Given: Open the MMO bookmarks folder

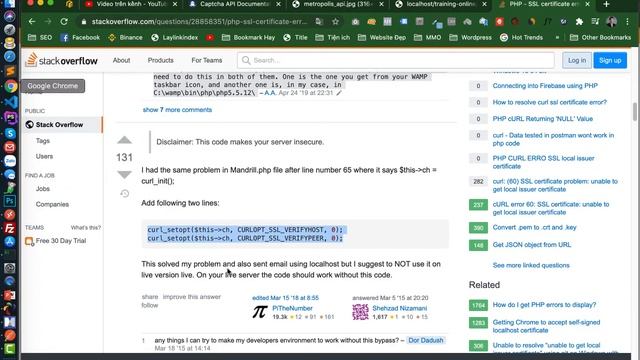Looking at the screenshot, I should [428, 38].
